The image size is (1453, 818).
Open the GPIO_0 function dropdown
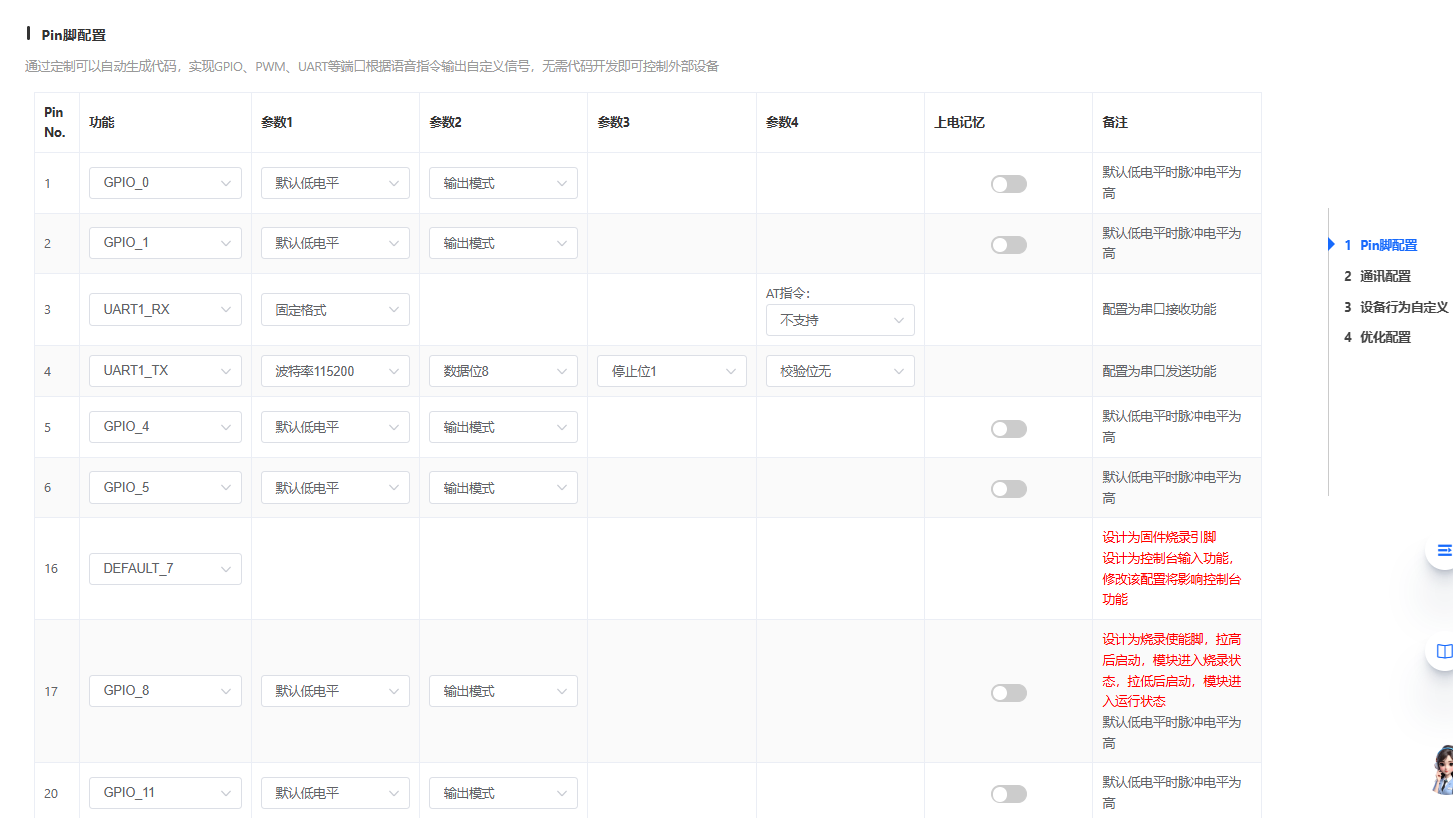click(165, 182)
